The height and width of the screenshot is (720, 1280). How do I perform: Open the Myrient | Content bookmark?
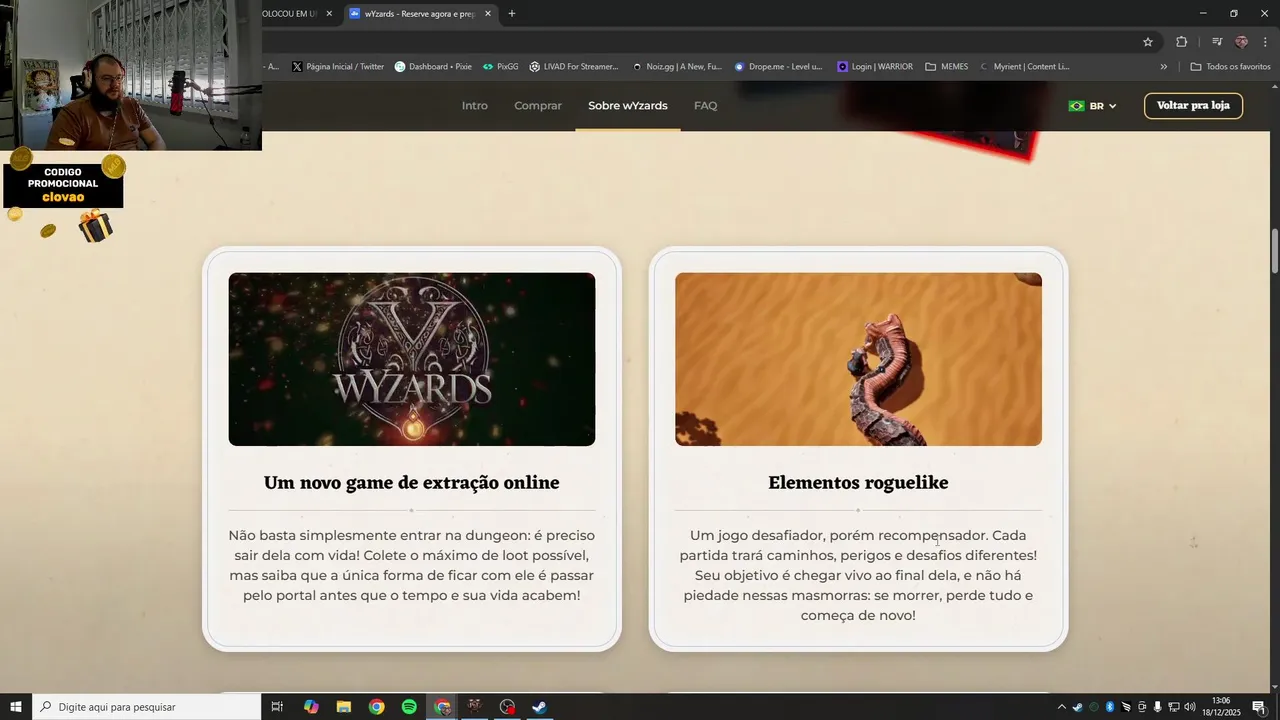coord(1024,67)
